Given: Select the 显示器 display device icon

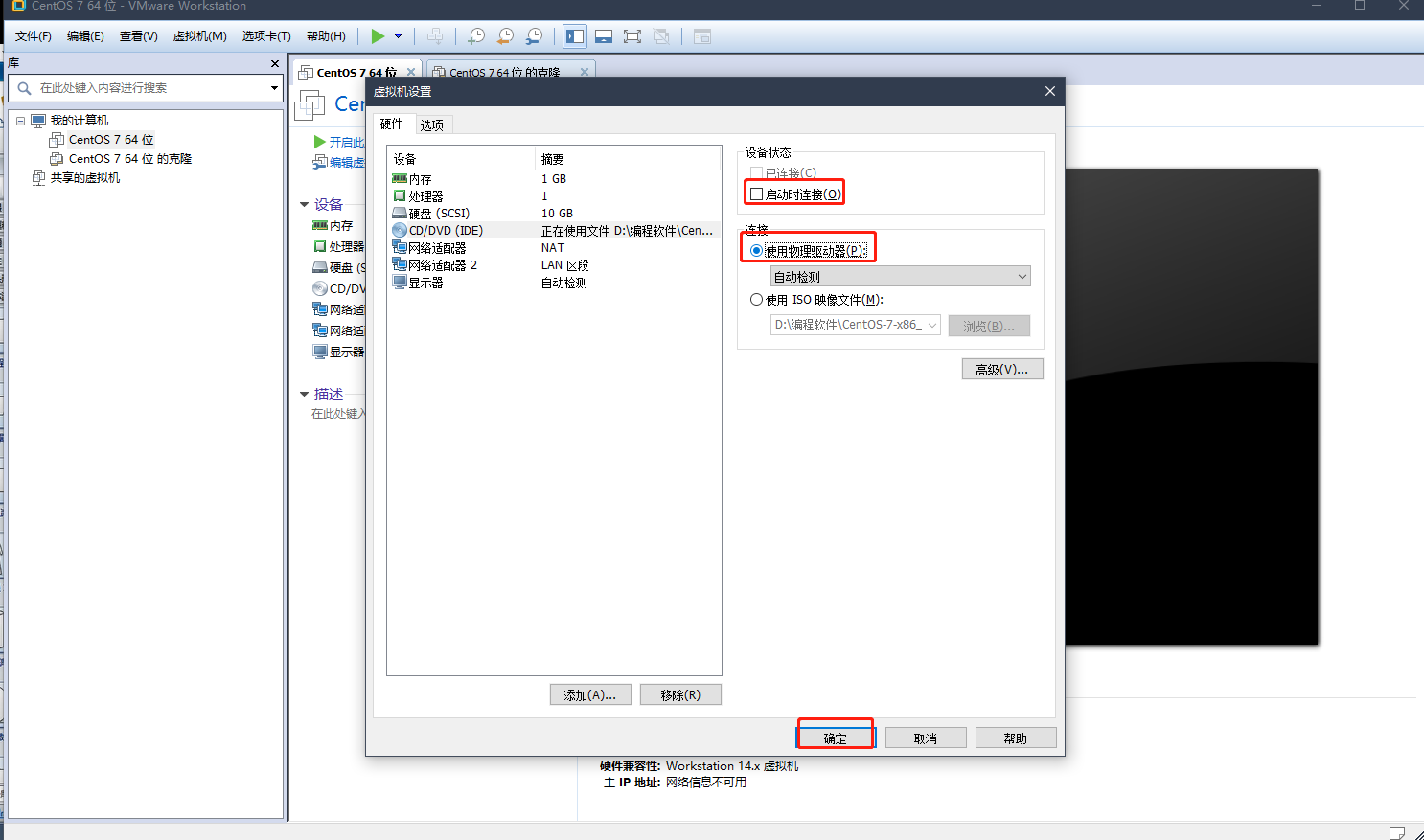Looking at the screenshot, I should pos(400,283).
